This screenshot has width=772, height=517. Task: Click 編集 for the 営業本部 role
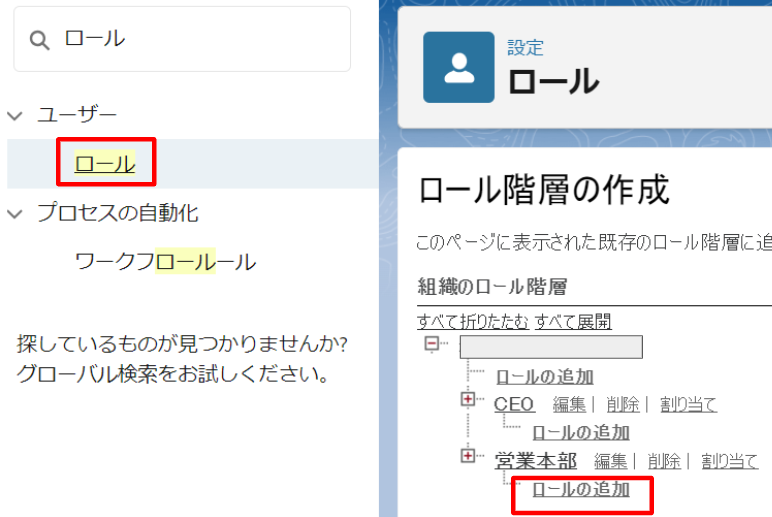[x=611, y=461]
